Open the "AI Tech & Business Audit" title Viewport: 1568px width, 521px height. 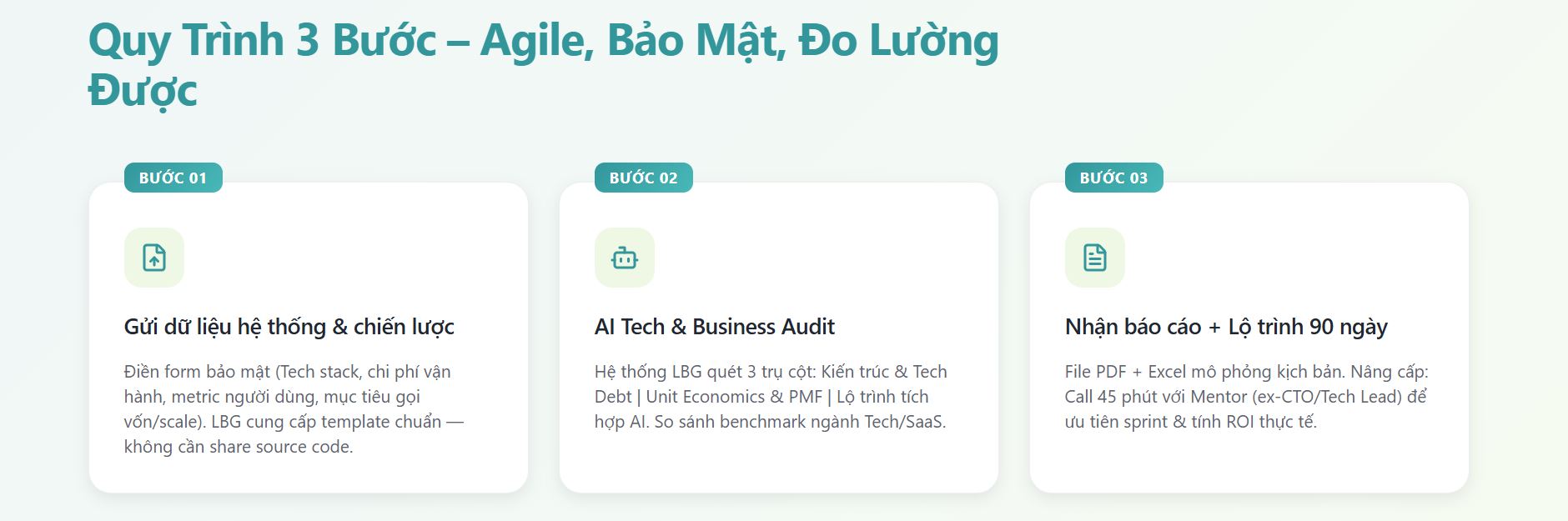[x=714, y=327]
